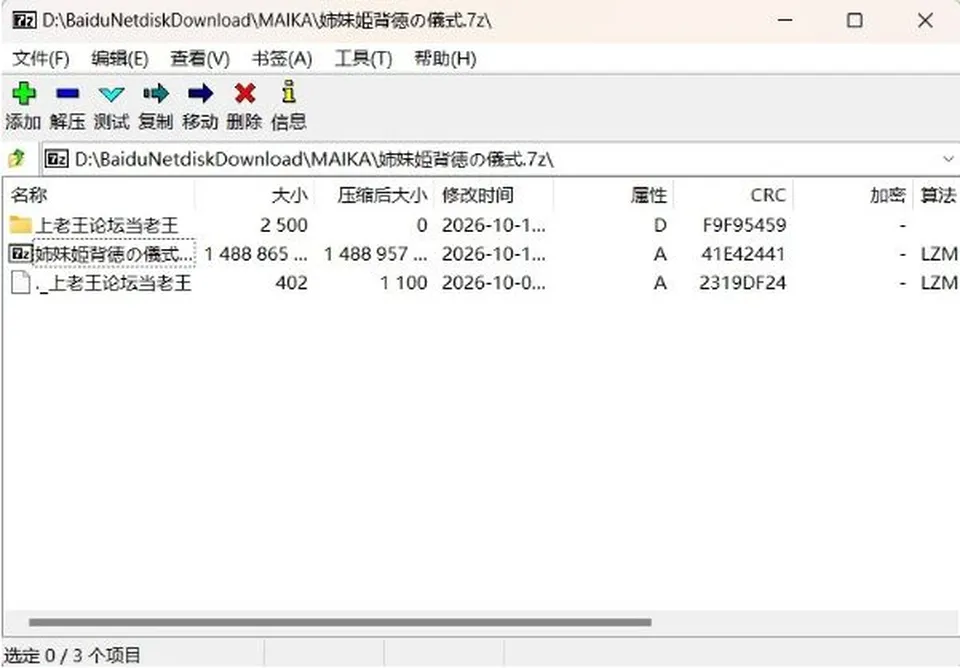Click the size value 2 500
The height and width of the screenshot is (668, 960).
pyautogui.click(x=283, y=225)
